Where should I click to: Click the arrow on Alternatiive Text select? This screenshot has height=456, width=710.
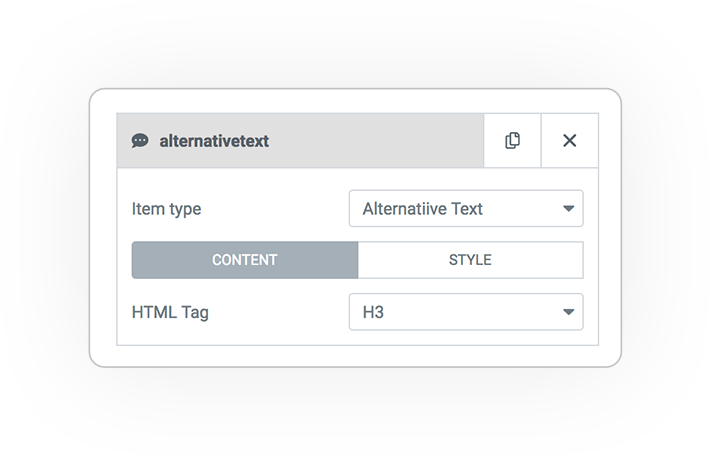pyautogui.click(x=568, y=209)
